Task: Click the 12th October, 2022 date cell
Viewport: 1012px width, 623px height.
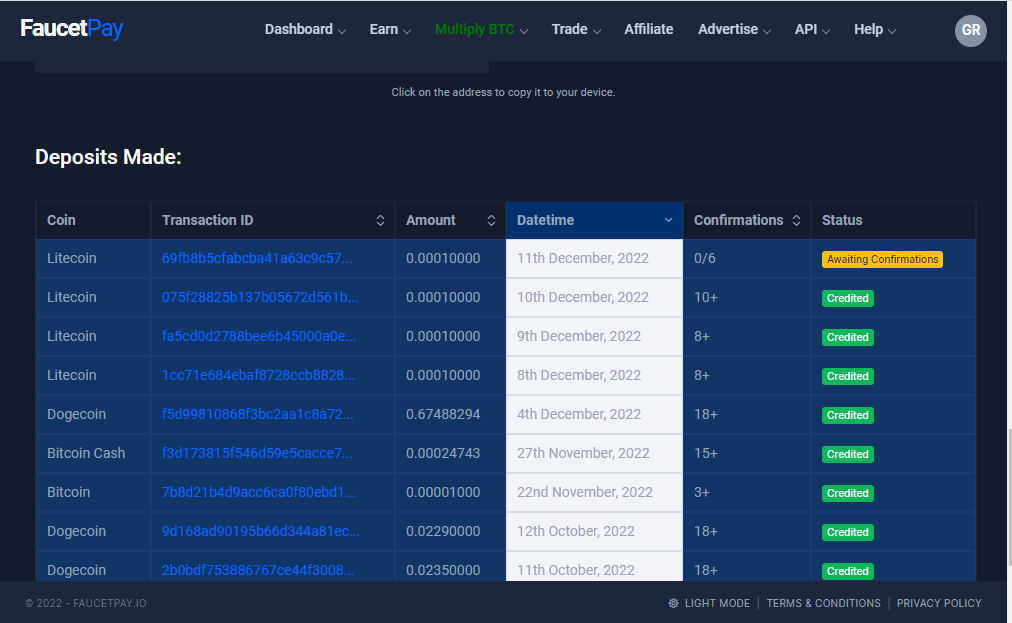Action: pos(594,531)
